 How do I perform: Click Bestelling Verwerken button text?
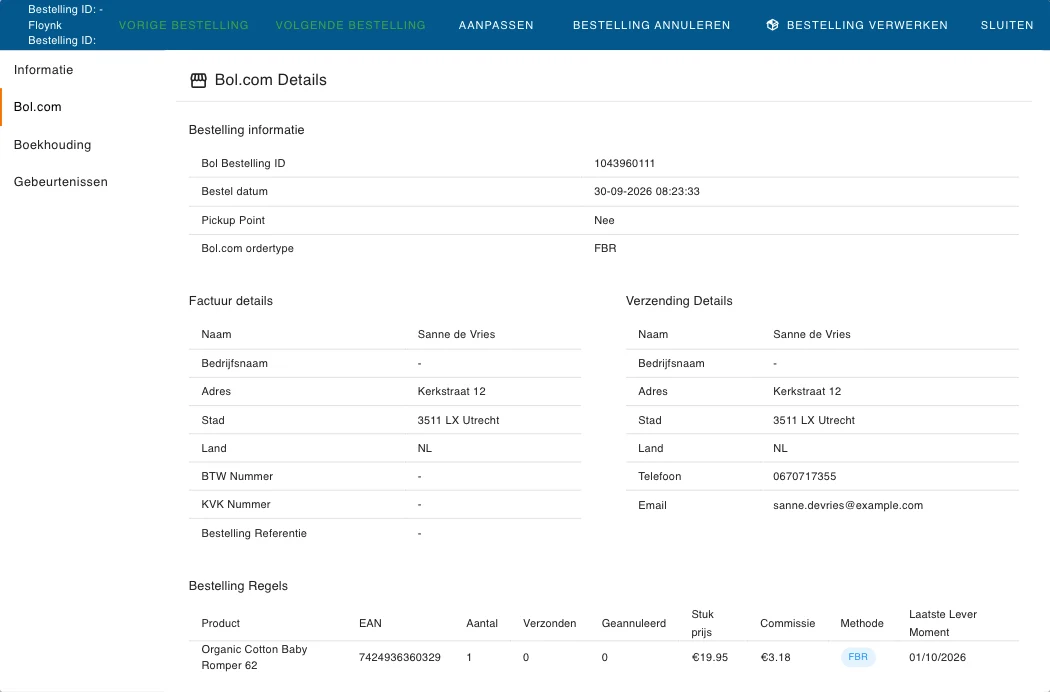click(867, 25)
